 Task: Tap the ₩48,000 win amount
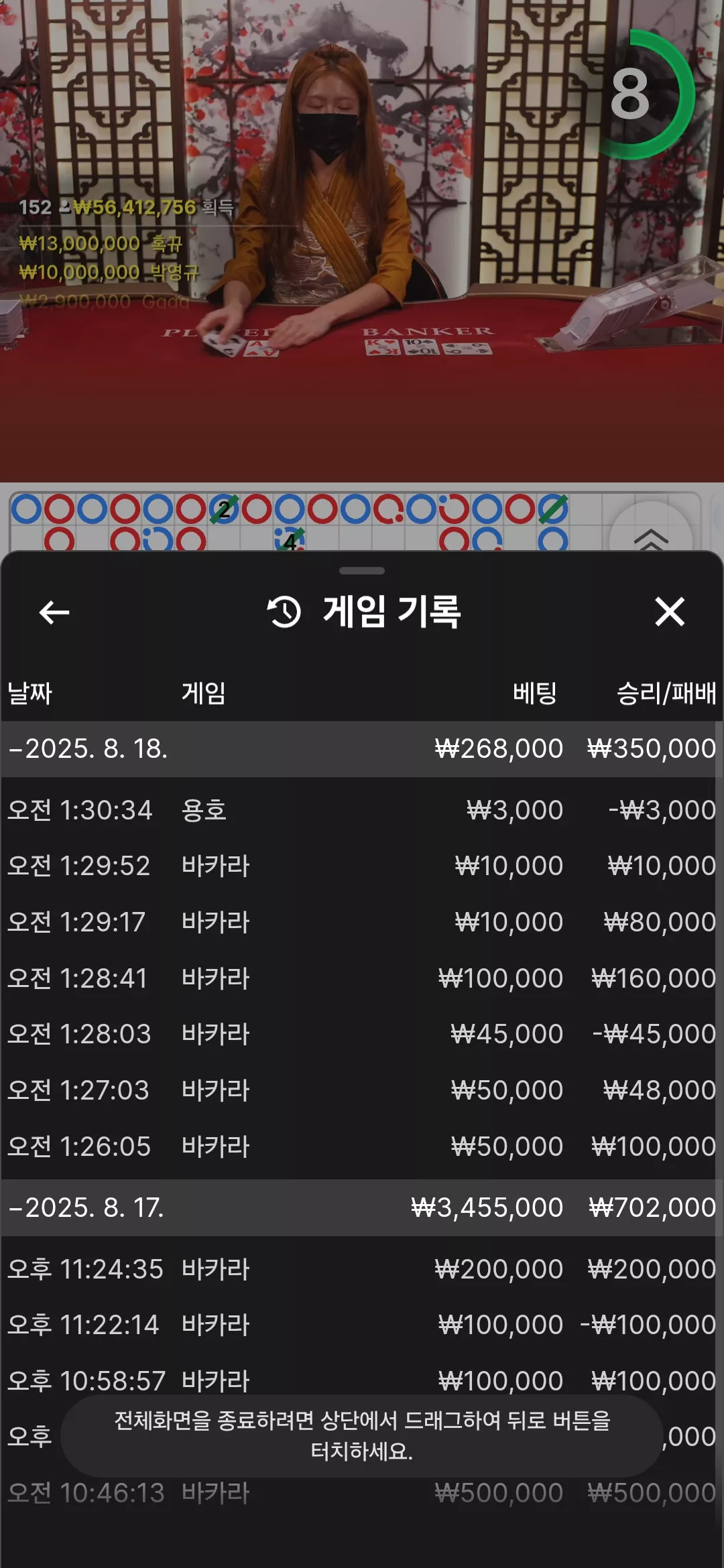click(660, 1090)
